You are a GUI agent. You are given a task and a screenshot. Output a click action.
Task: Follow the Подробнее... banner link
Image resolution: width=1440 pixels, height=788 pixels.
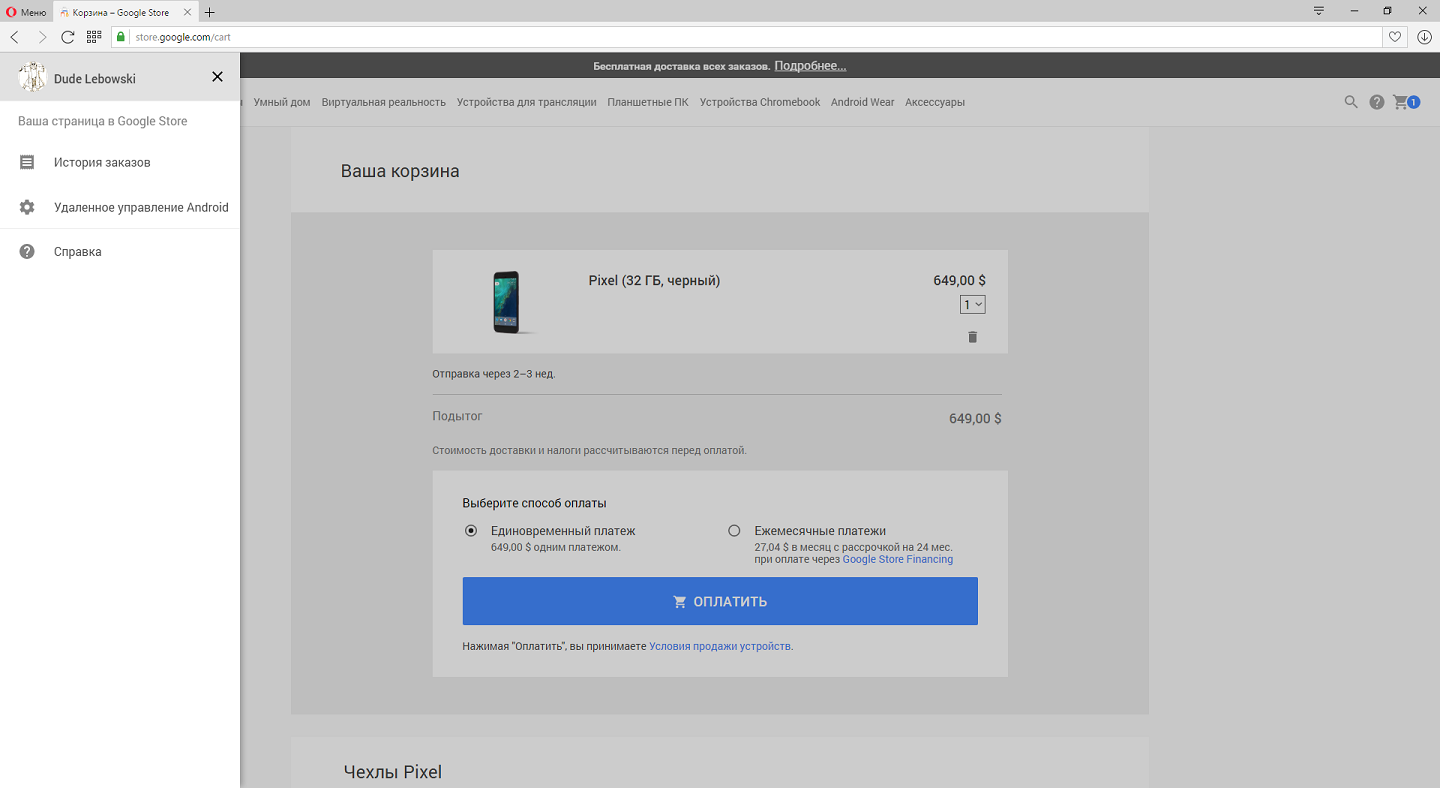pos(810,66)
